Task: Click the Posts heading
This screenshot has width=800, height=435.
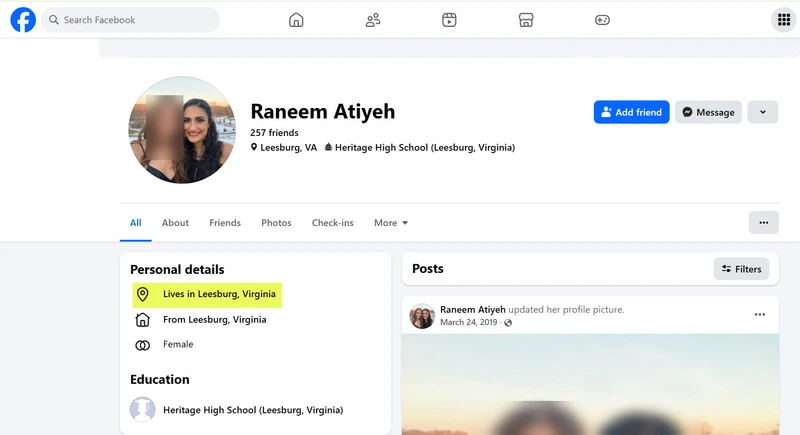Action: pos(428,269)
